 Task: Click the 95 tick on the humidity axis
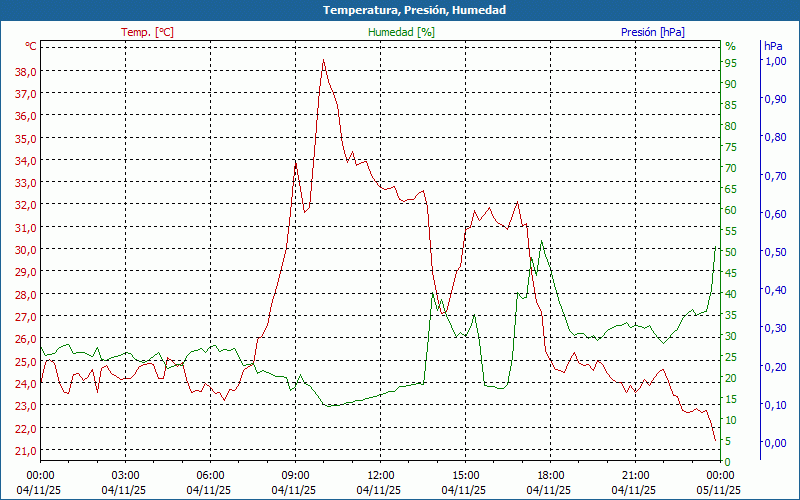[x=730, y=63]
